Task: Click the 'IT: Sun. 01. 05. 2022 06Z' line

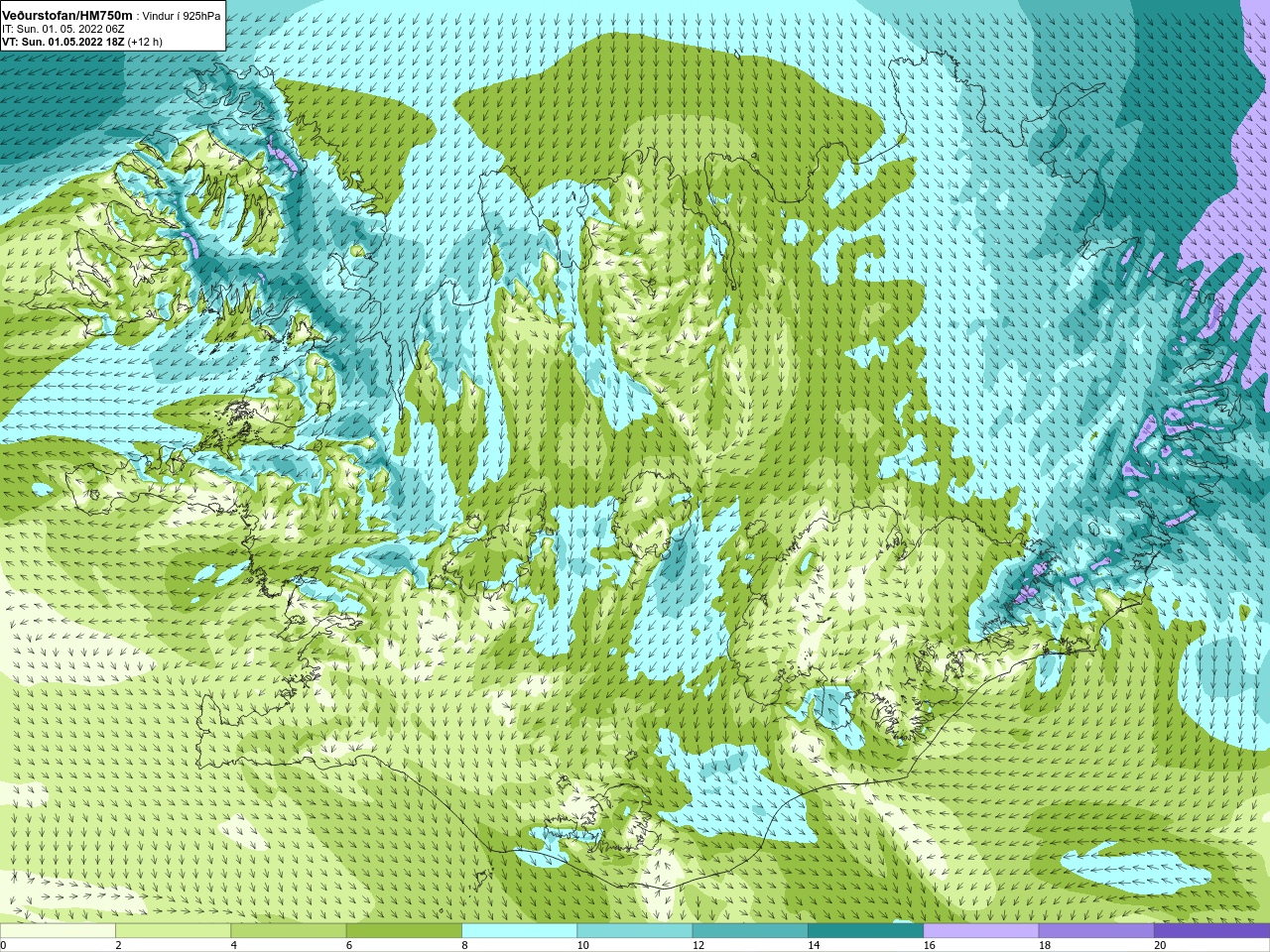Action: point(63,29)
